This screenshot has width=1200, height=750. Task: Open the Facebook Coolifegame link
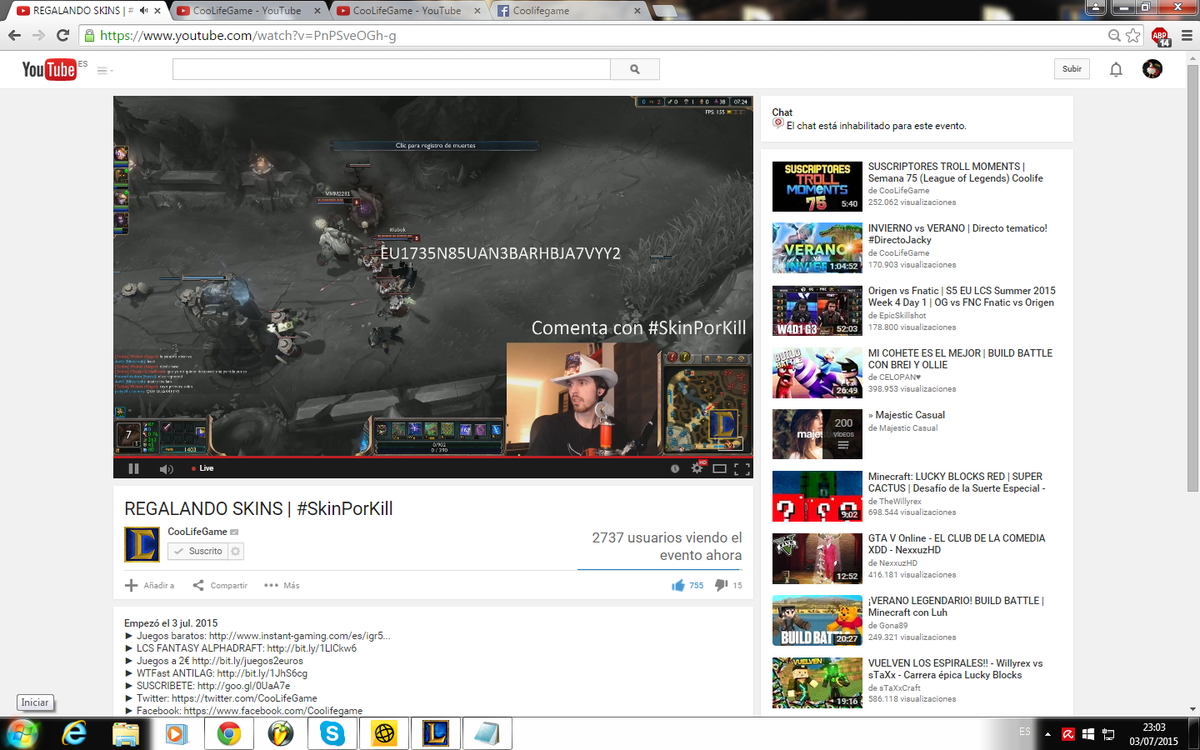point(273,711)
